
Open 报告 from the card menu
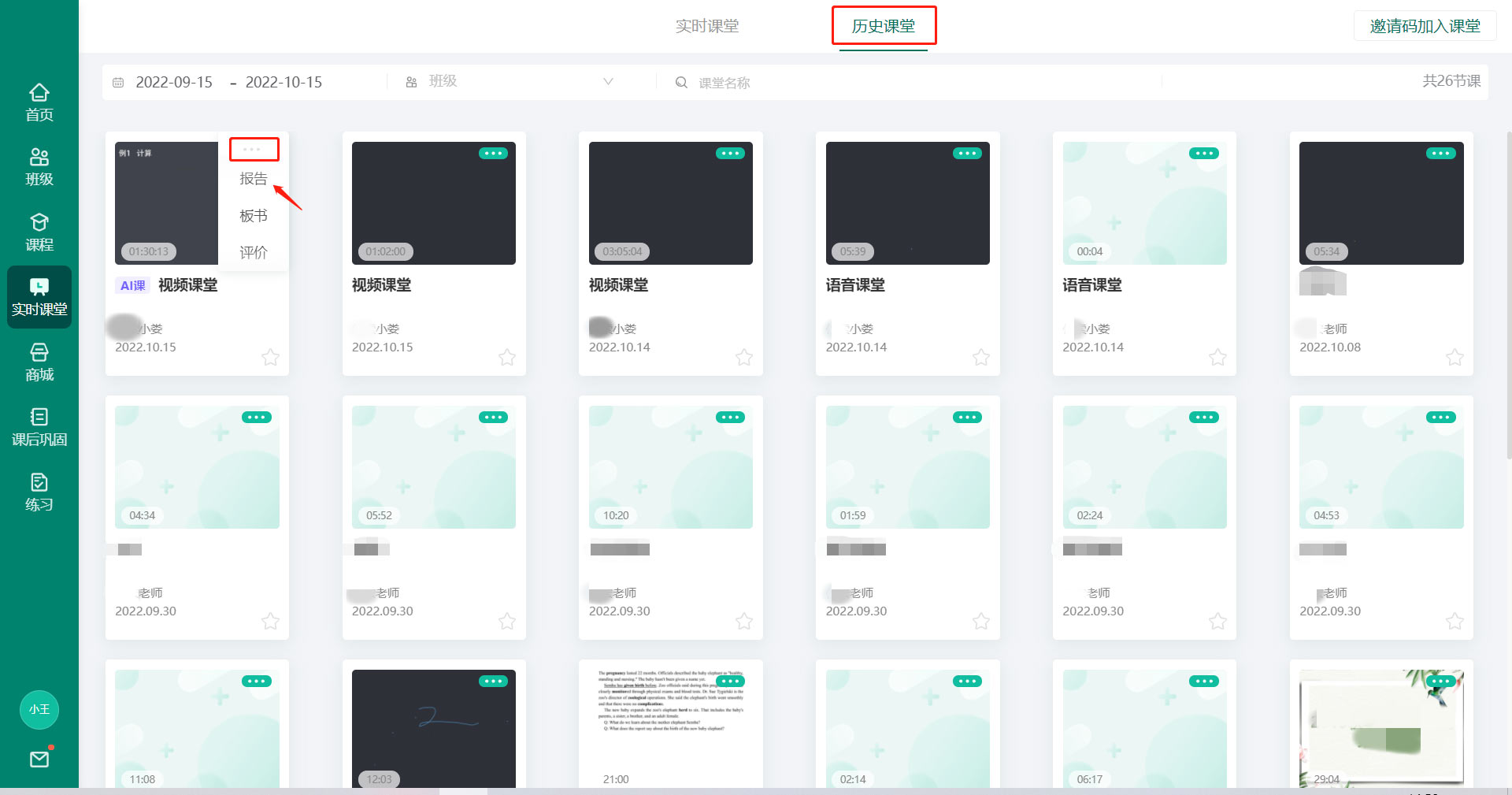253,178
